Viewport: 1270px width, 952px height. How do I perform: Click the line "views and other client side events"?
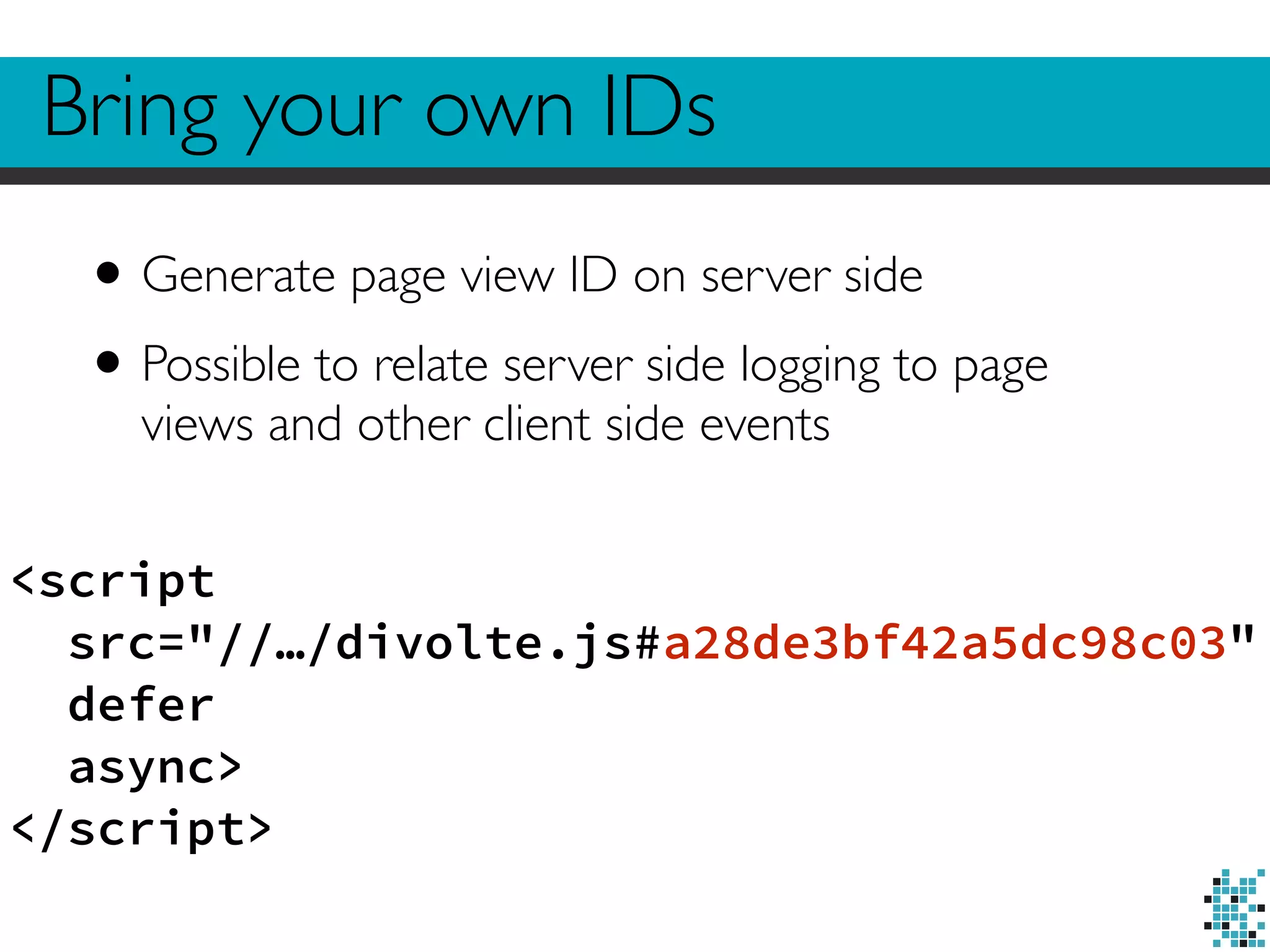tap(486, 425)
